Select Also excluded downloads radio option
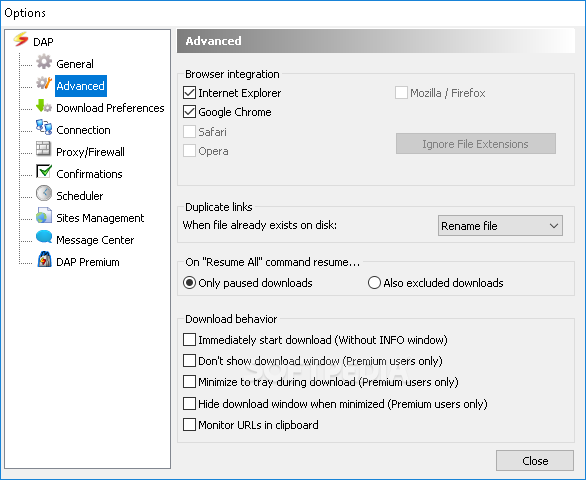Screen dimensions: 586x480 (374, 283)
